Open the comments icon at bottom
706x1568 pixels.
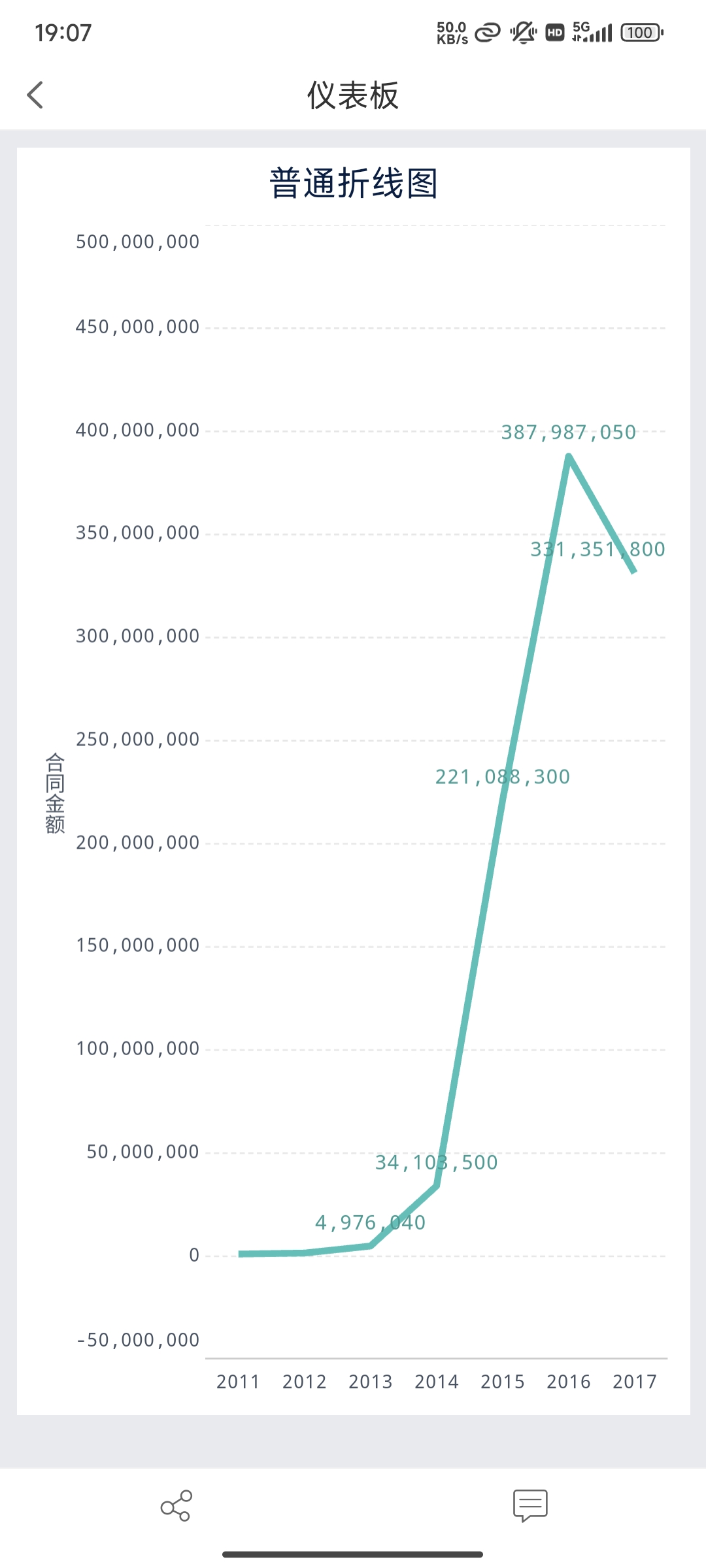point(530,1506)
